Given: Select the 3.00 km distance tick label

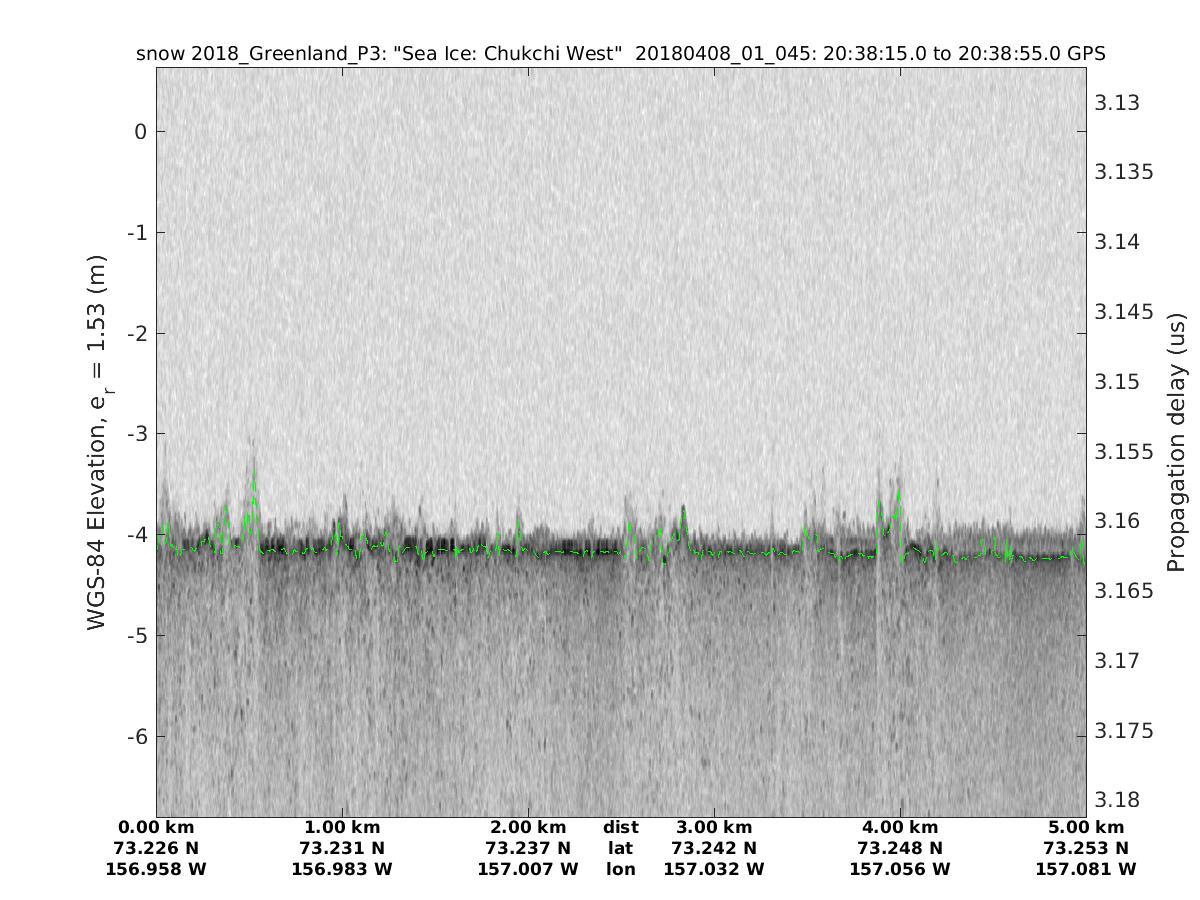Looking at the screenshot, I should 714,827.
